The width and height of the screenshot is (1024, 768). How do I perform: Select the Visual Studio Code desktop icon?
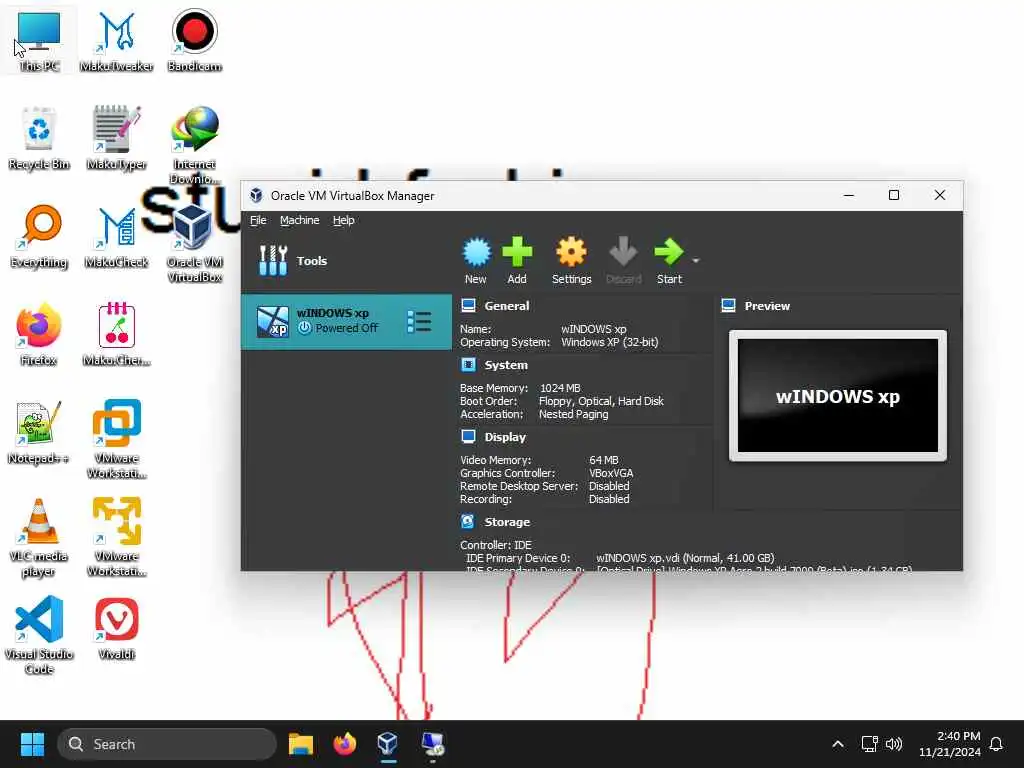pyautogui.click(x=39, y=635)
